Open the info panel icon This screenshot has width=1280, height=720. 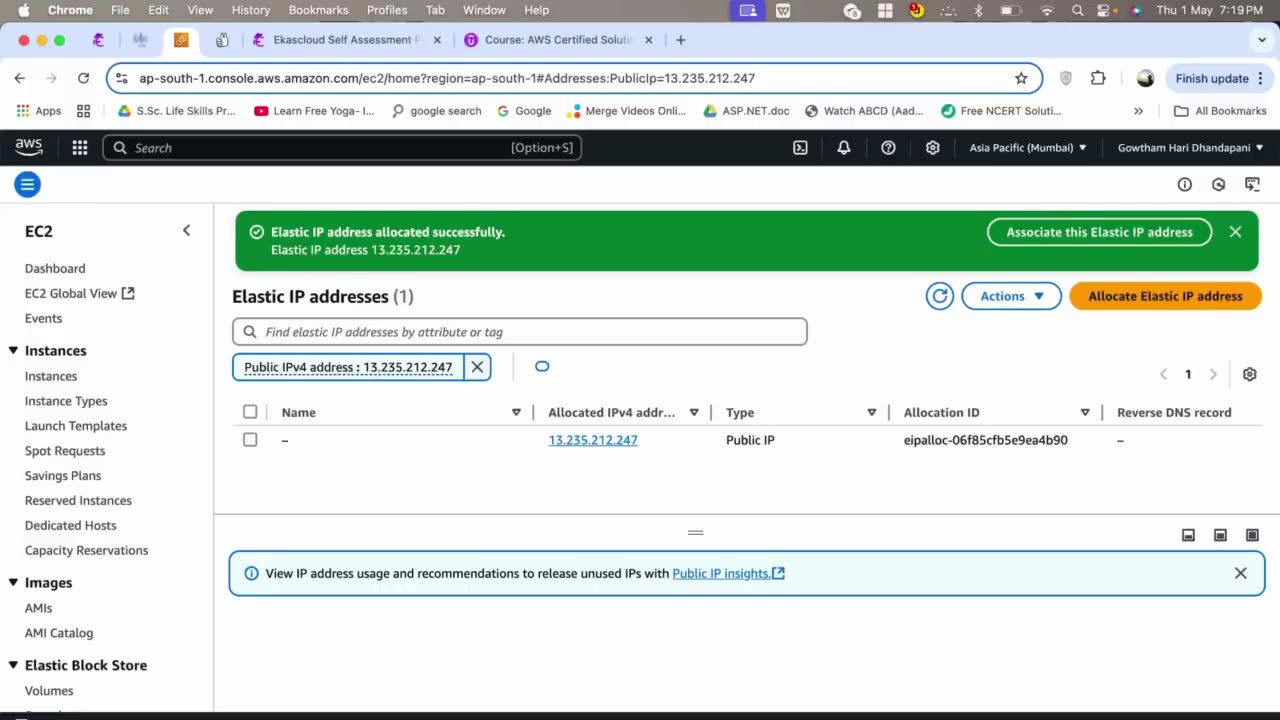click(1185, 184)
